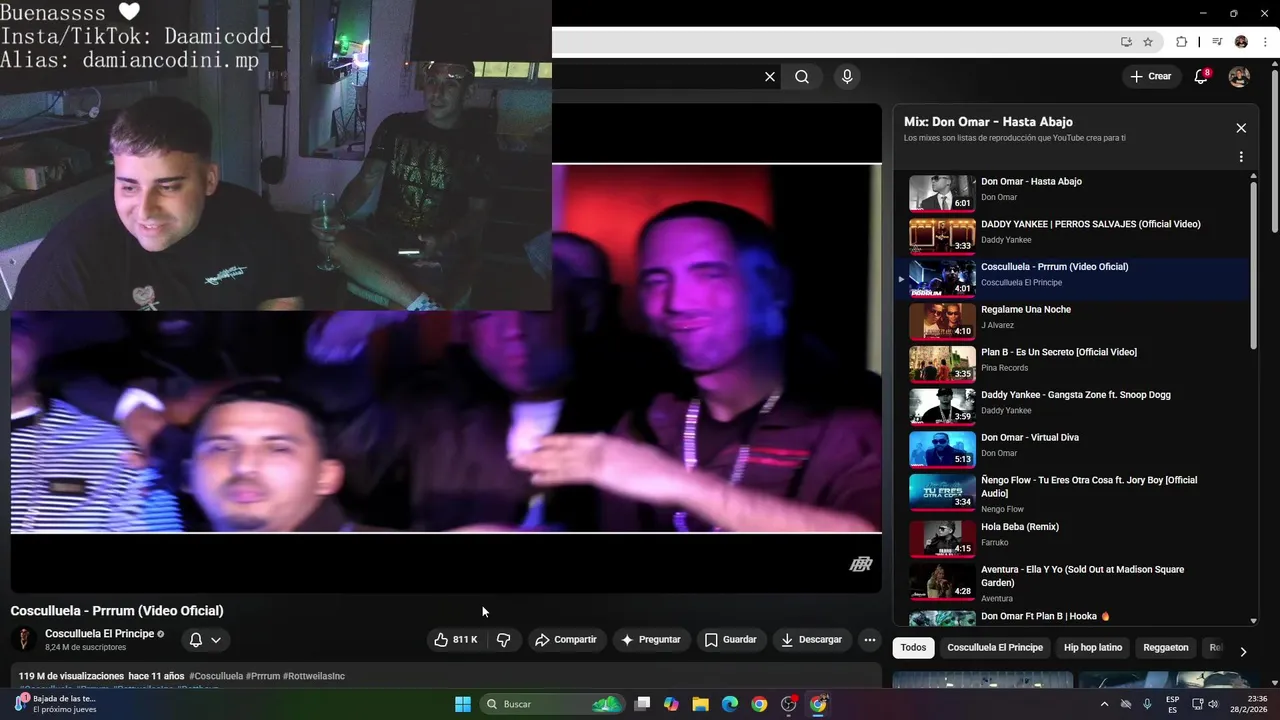The height and width of the screenshot is (720, 1280).
Task: Dislike the video with thumbs down
Action: [504, 640]
